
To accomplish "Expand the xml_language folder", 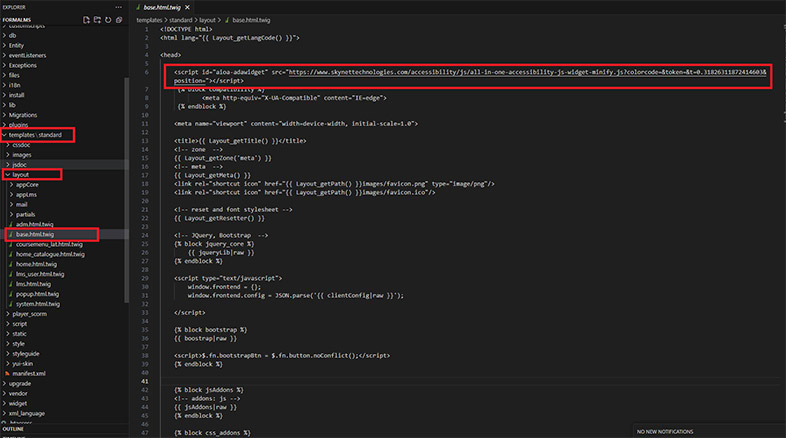I will click(x=27, y=413).
